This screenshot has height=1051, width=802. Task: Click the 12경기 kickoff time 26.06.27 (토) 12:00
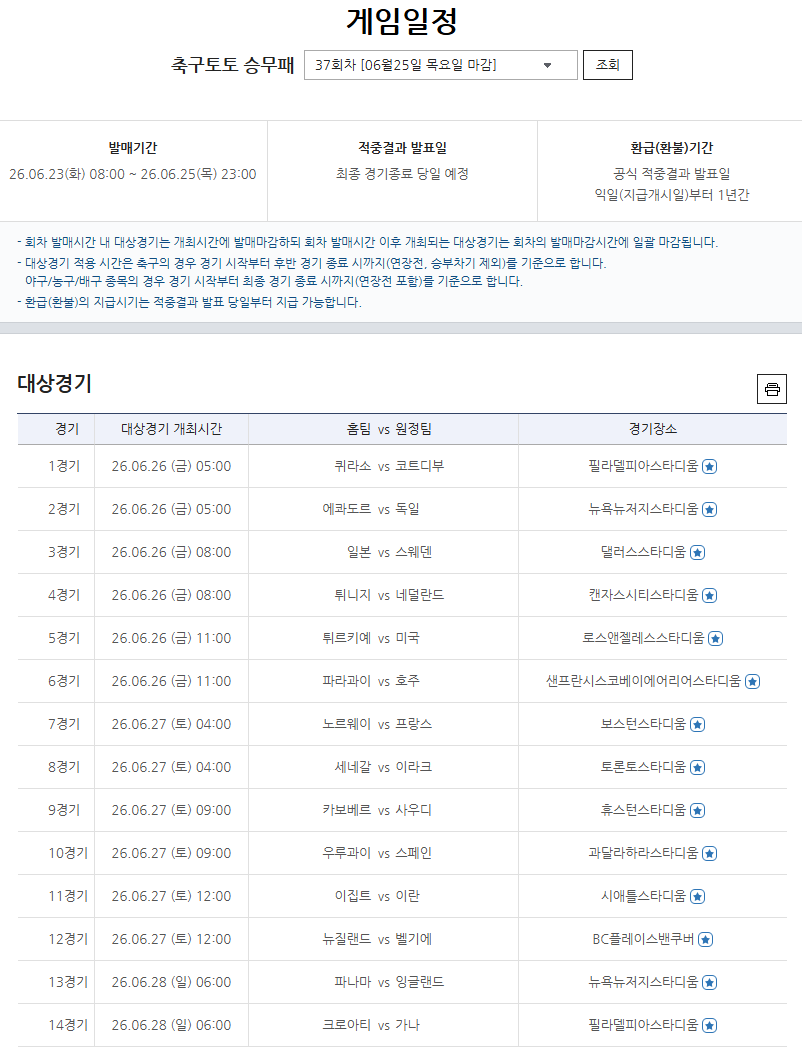point(172,939)
